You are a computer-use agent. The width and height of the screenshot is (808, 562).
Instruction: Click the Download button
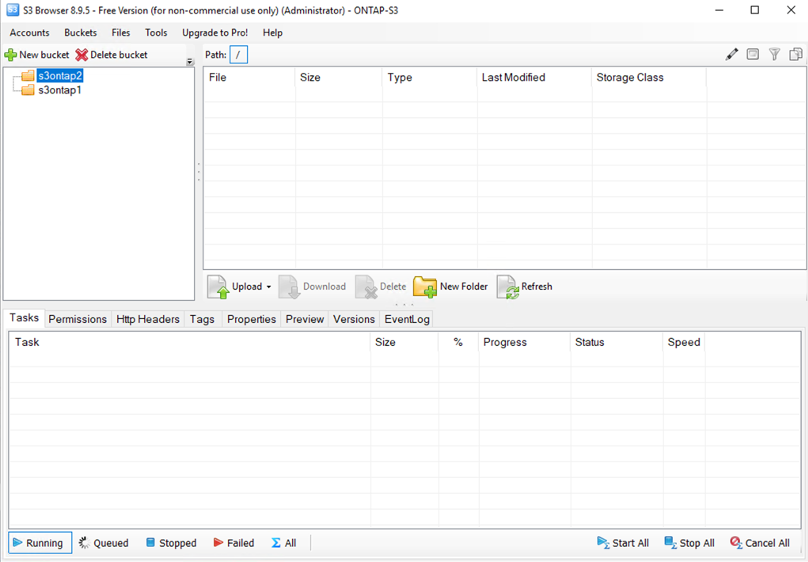point(312,286)
